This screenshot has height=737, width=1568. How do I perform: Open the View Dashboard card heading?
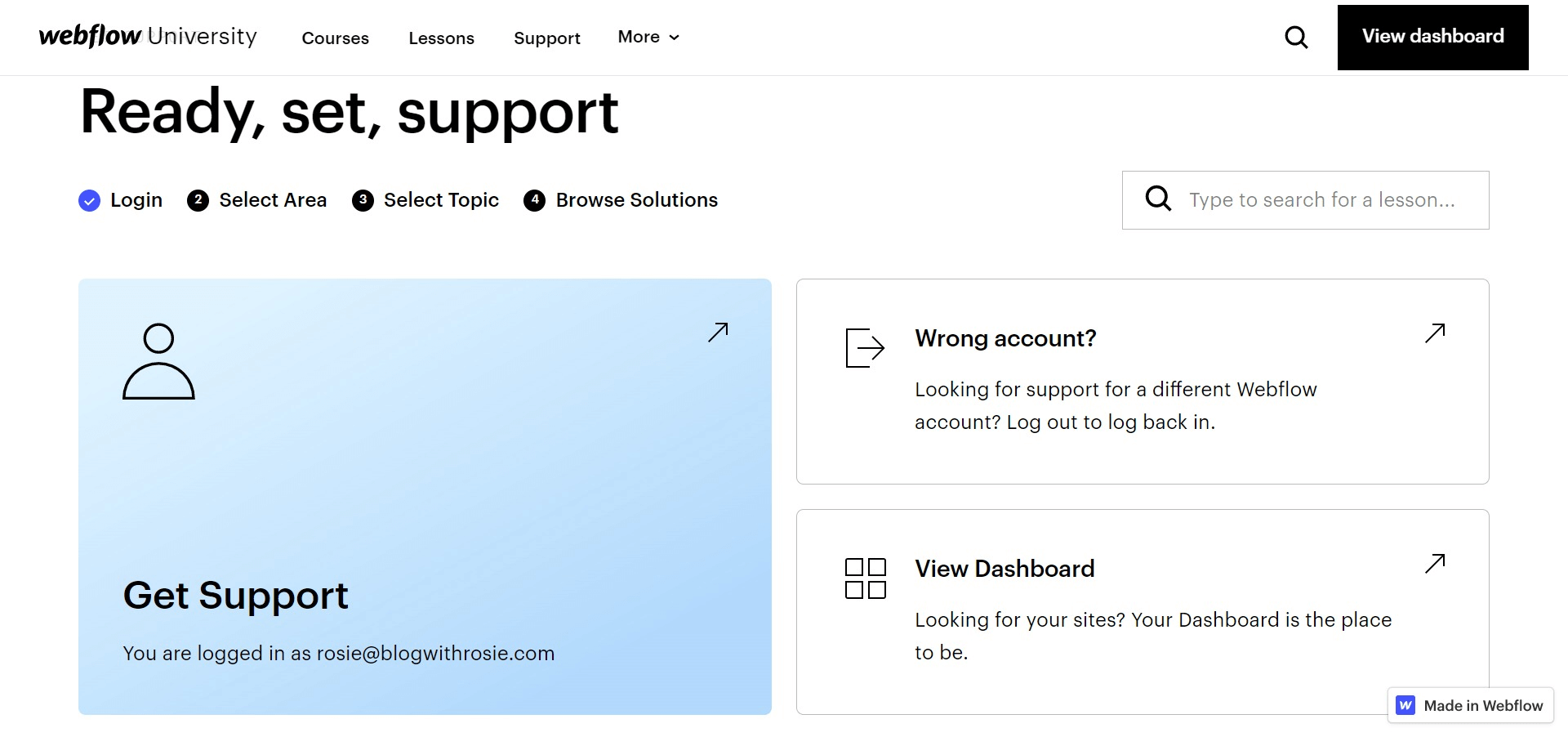(x=1004, y=569)
